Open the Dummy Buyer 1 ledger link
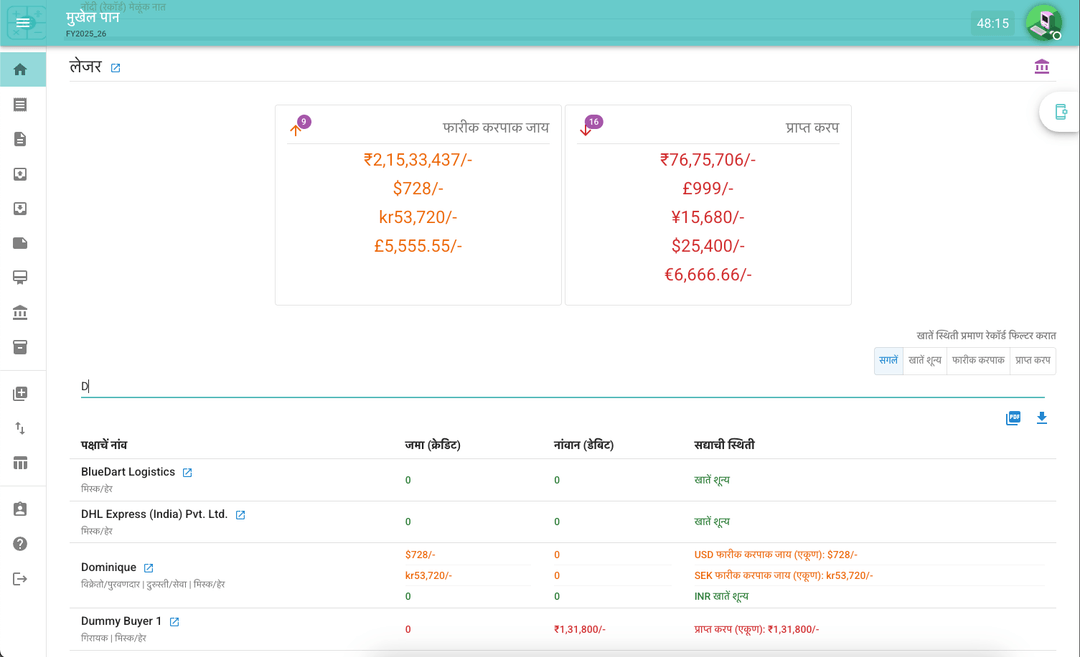The height and width of the screenshot is (657, 1080). pos(175,621)
